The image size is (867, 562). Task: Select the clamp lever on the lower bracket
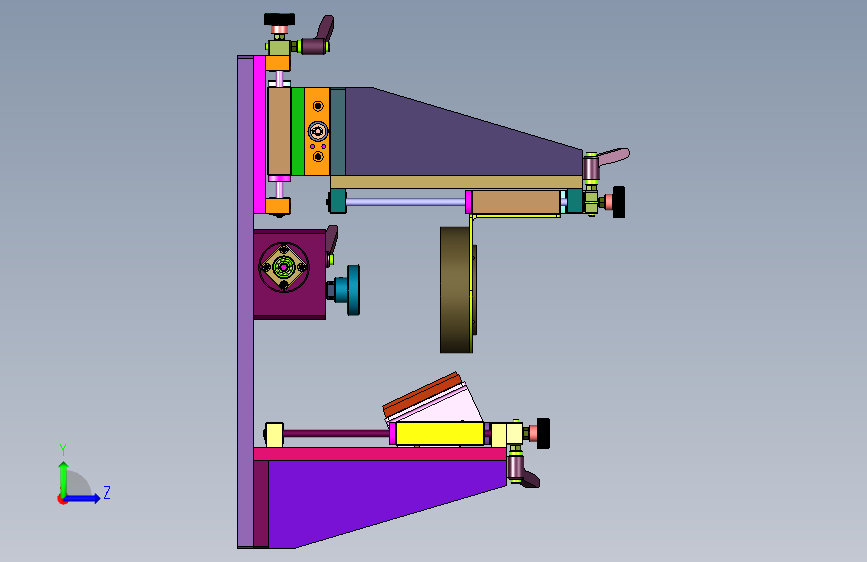pos(522,470)
